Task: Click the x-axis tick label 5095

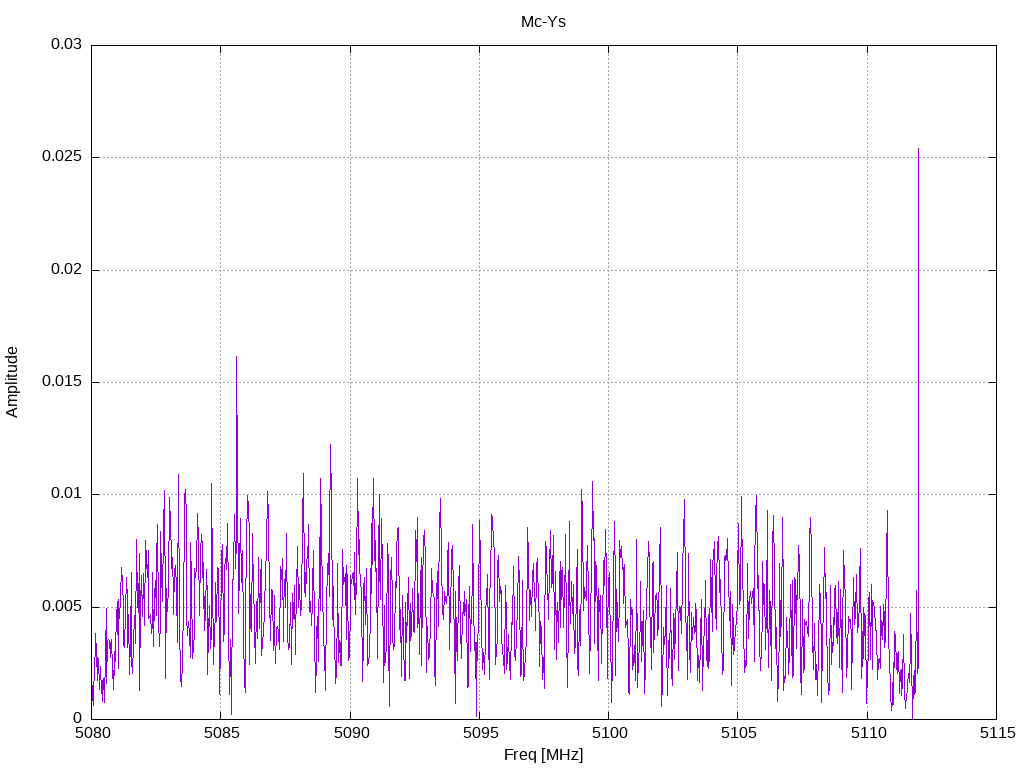Action: 480,733
